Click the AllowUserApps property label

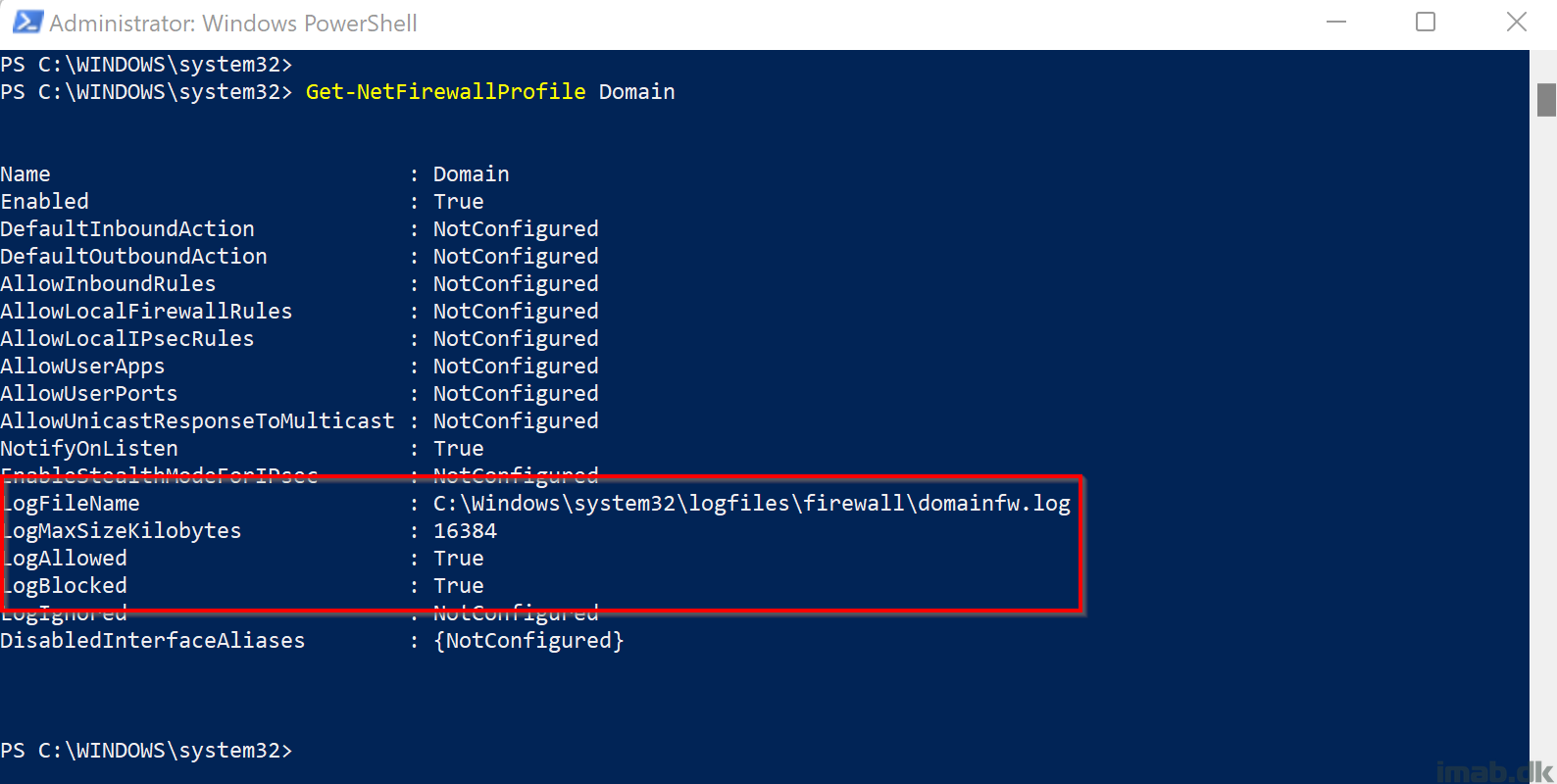point(82,367)
